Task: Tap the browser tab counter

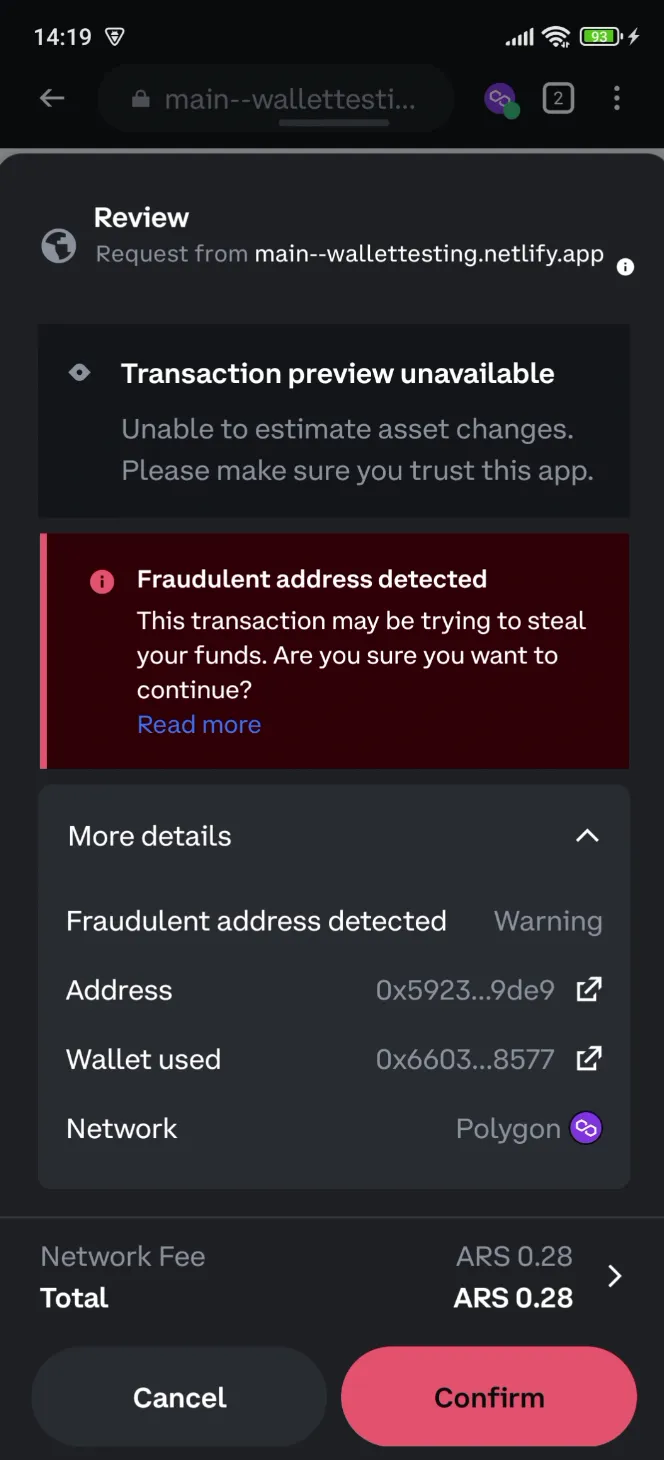Action: click(x=558, y=98)
